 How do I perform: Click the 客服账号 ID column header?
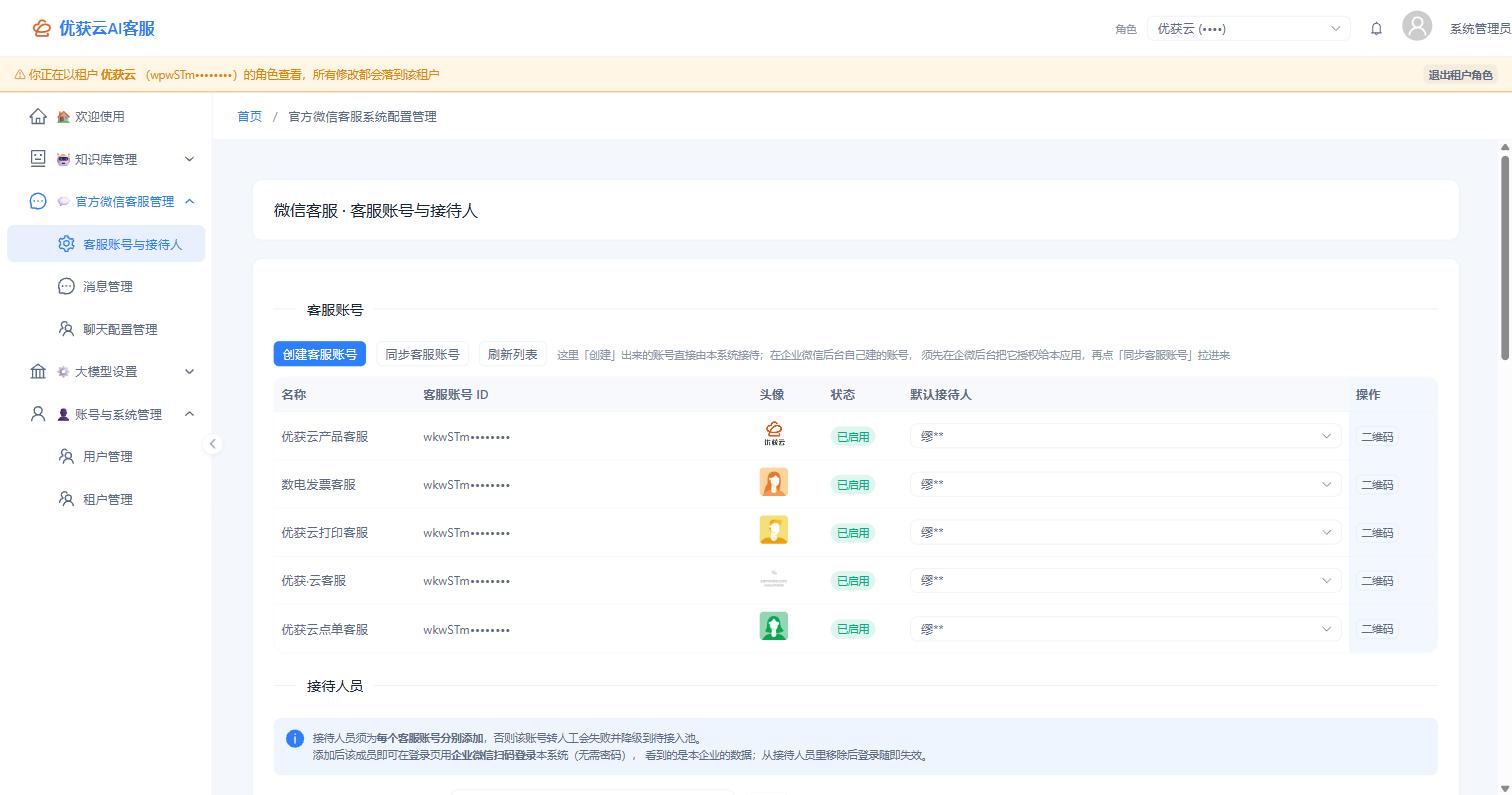(x=455, y=394)
